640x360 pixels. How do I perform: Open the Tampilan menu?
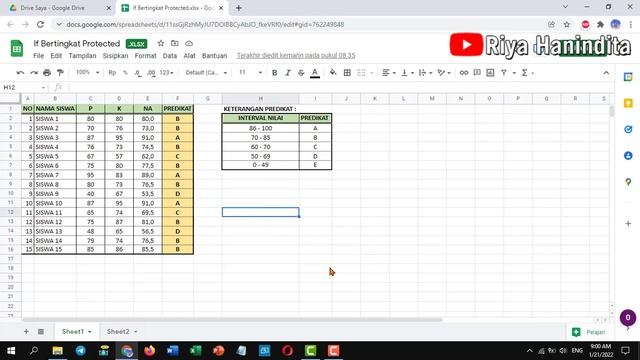[82, 56]
